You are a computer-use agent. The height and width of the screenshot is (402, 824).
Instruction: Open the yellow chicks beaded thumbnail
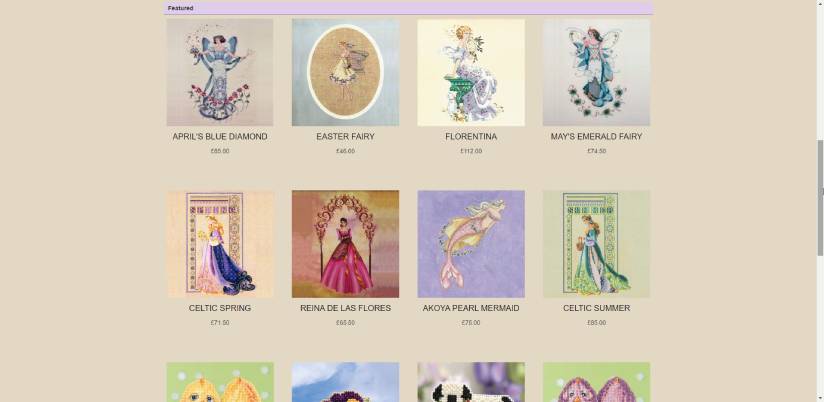click(x=220, y=382)
